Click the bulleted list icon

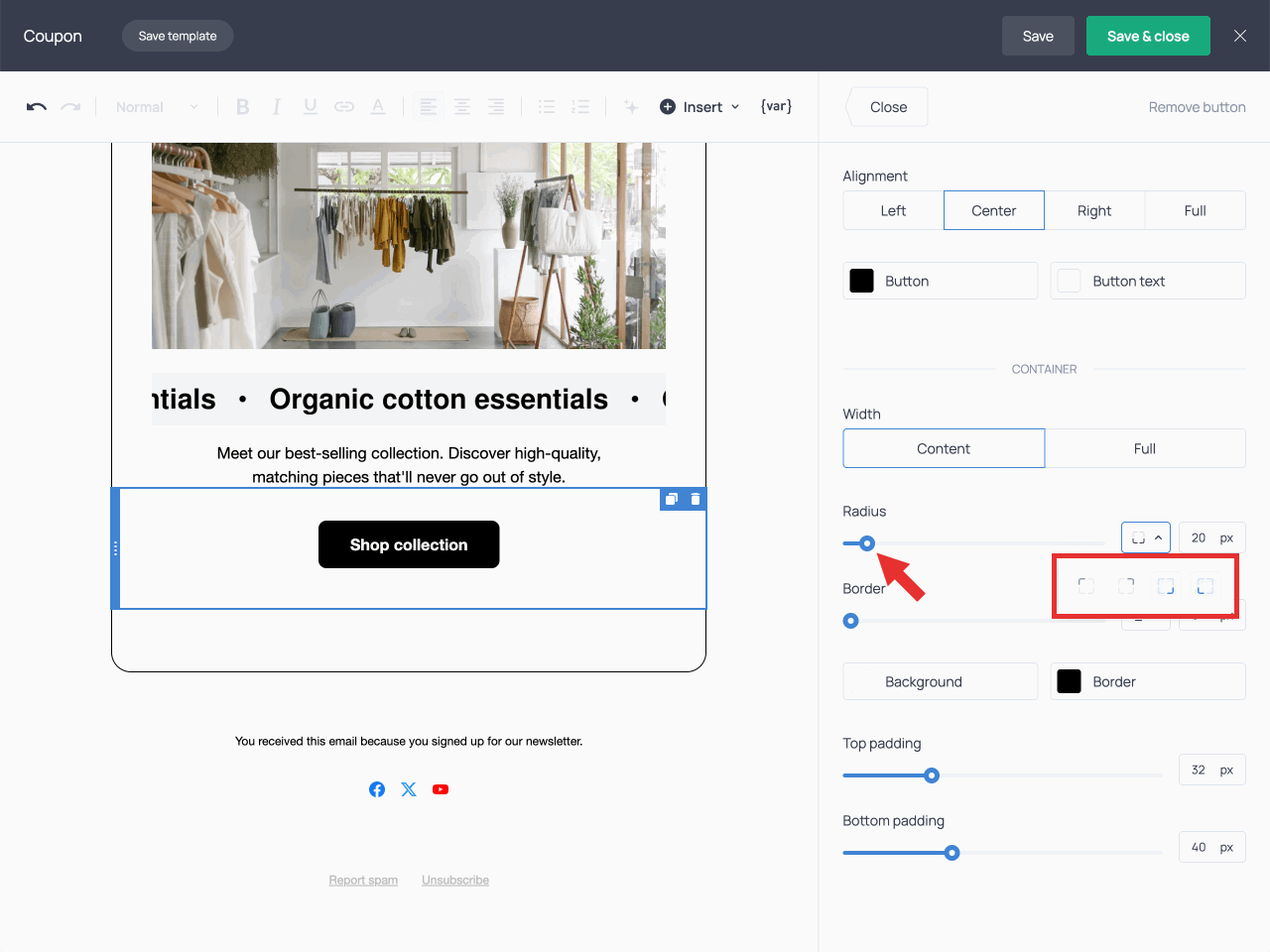coord(547,106)
